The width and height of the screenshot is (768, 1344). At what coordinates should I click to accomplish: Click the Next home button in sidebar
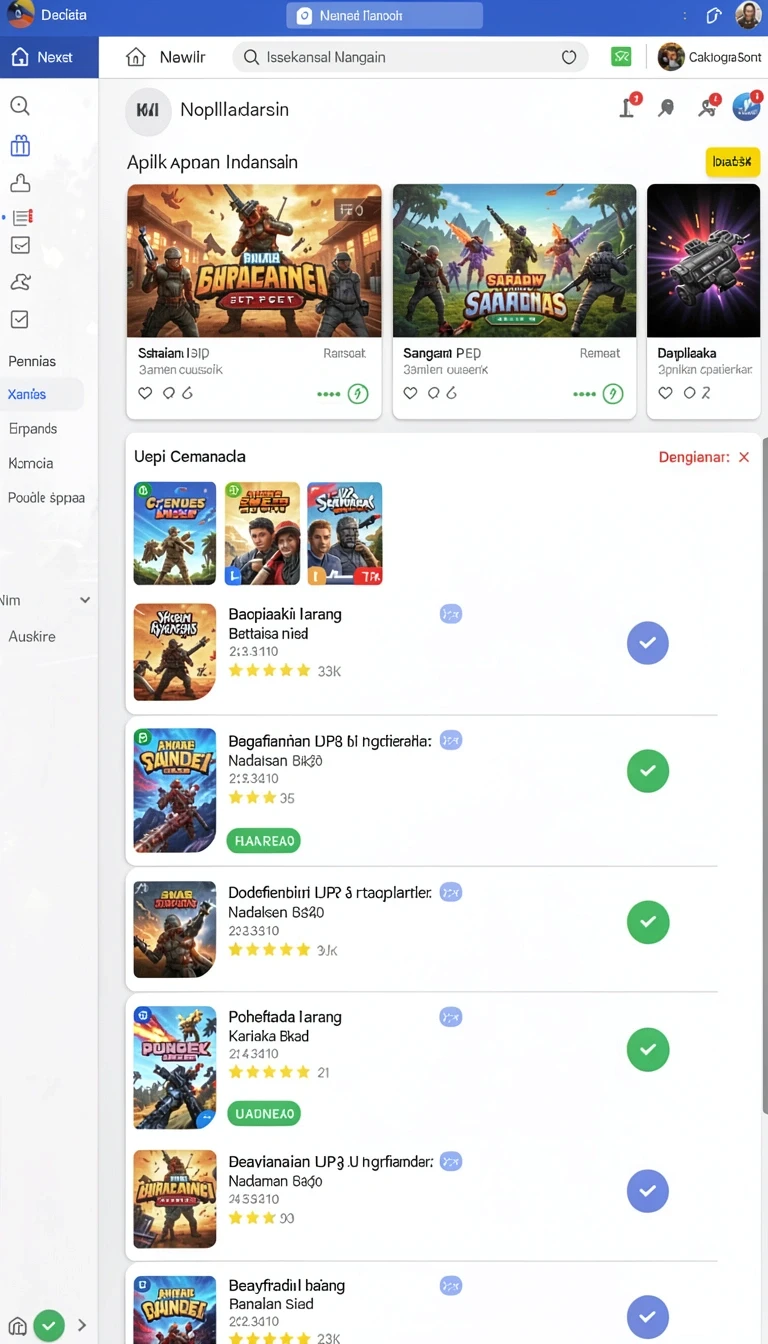[x=48, y=57]
